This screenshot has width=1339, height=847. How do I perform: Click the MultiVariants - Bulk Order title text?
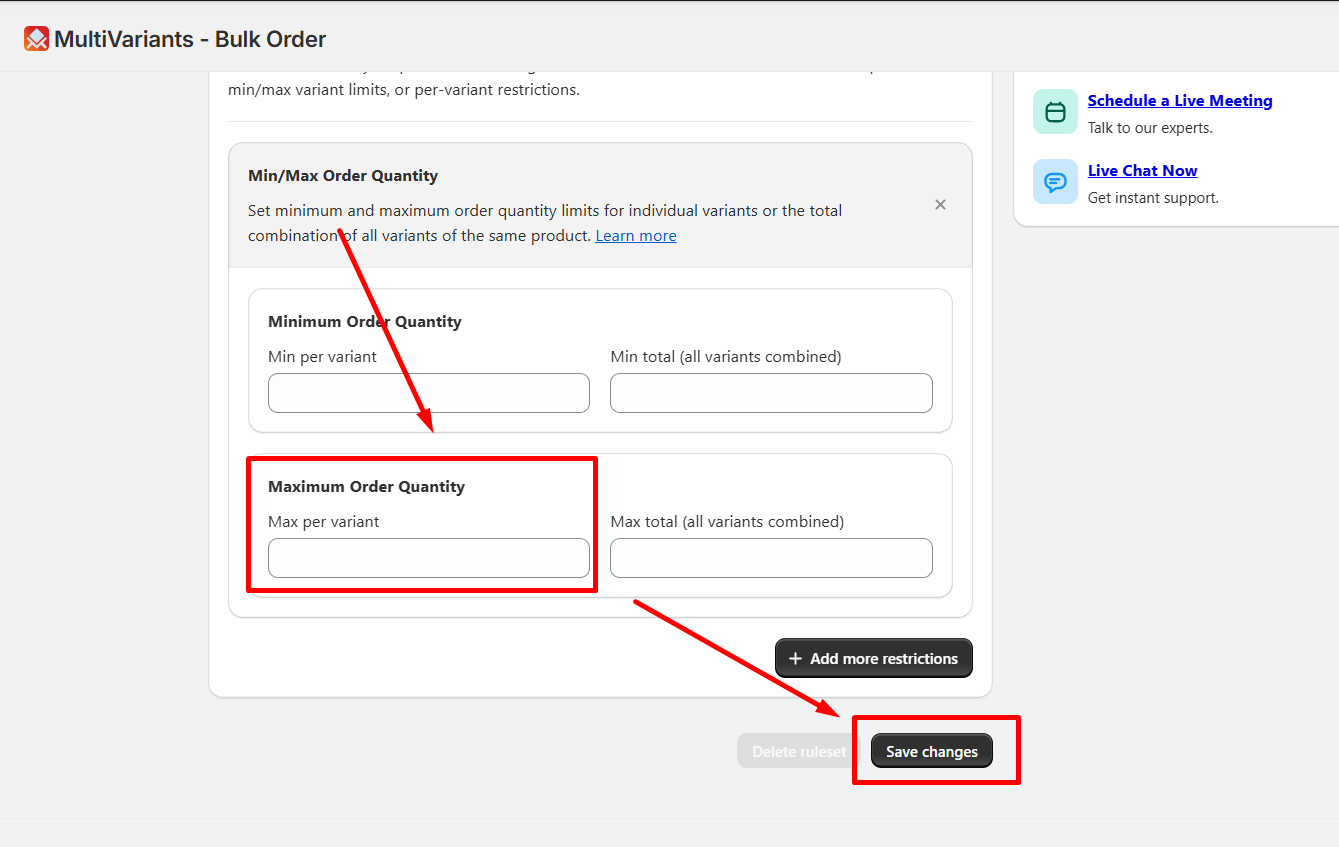190,40
